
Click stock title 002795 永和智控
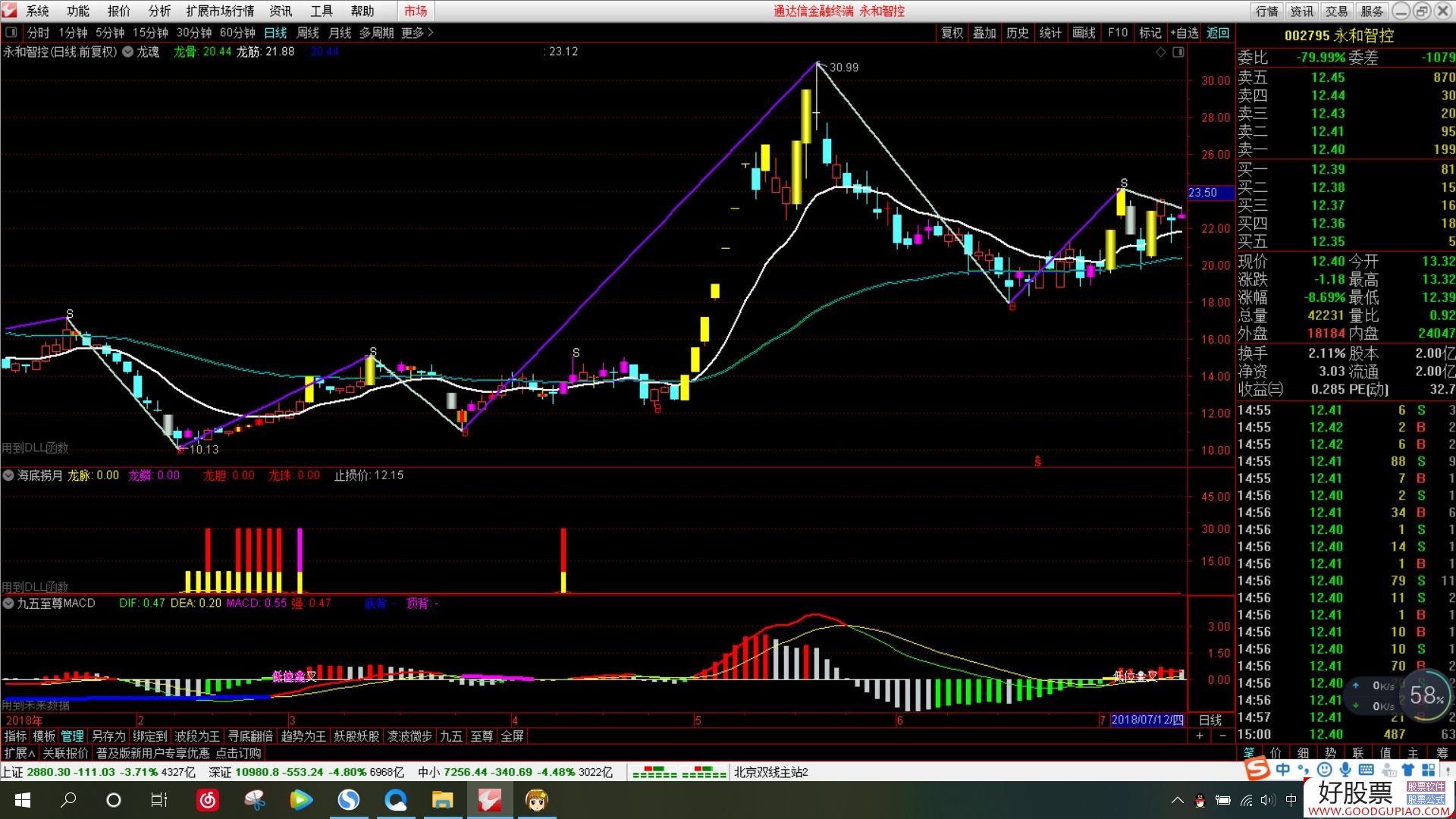tap(1339, 36)
